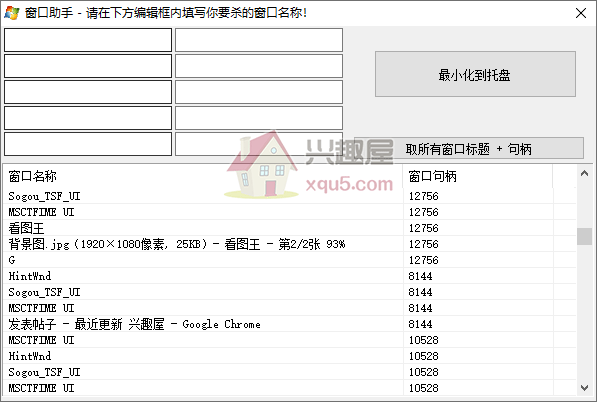Select the G row in list
This screenshot has width=597, height=402.
(289, 260)
